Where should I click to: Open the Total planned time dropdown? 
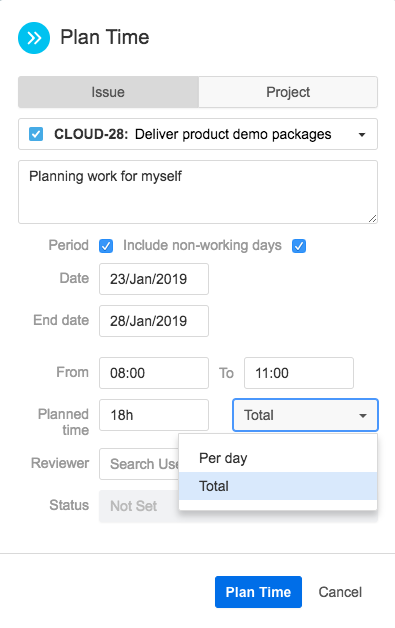coord(305,415)
